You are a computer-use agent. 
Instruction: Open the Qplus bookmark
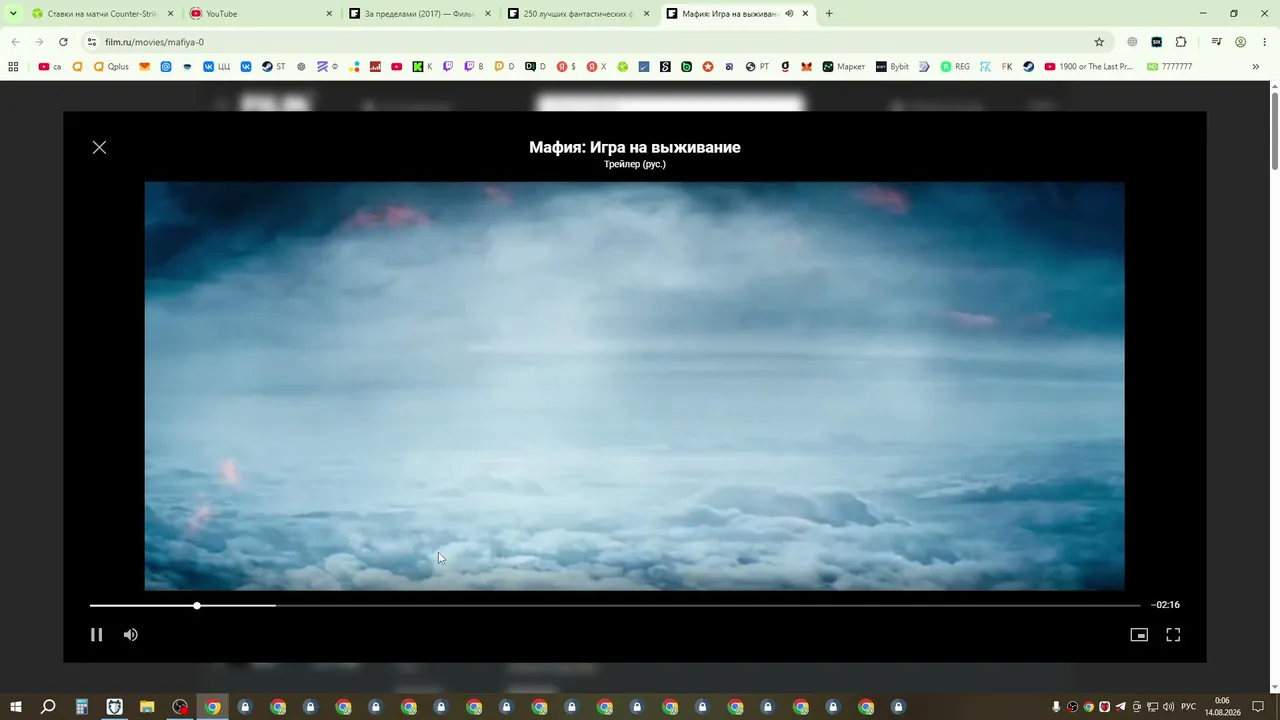coord(111,67)
